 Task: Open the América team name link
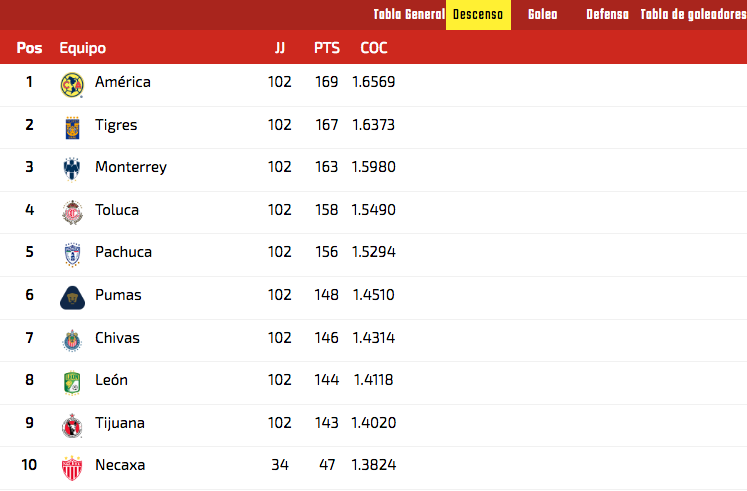click(x=123, y=82)
